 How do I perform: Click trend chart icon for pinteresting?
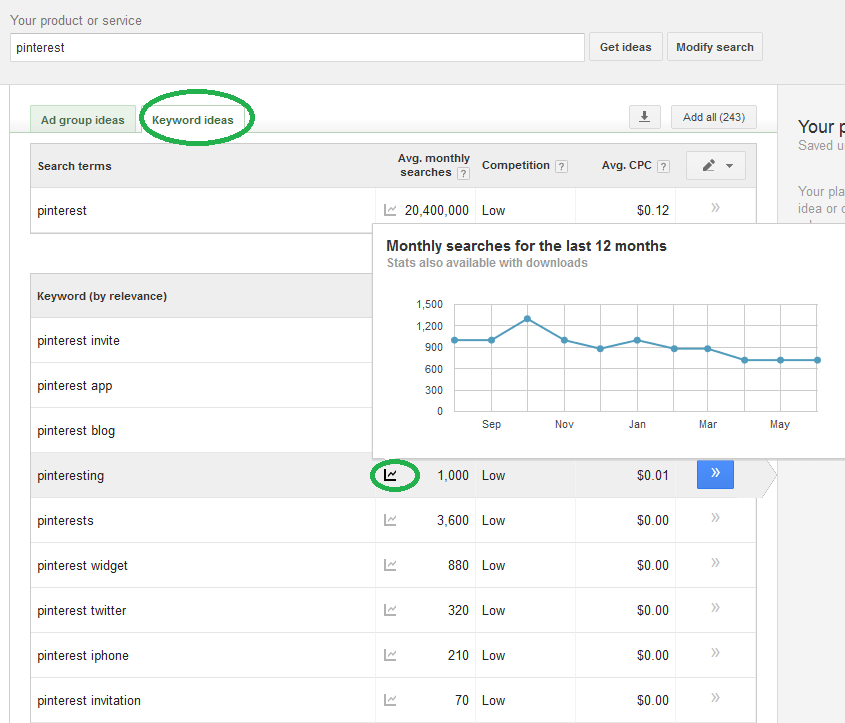(390, 475)
